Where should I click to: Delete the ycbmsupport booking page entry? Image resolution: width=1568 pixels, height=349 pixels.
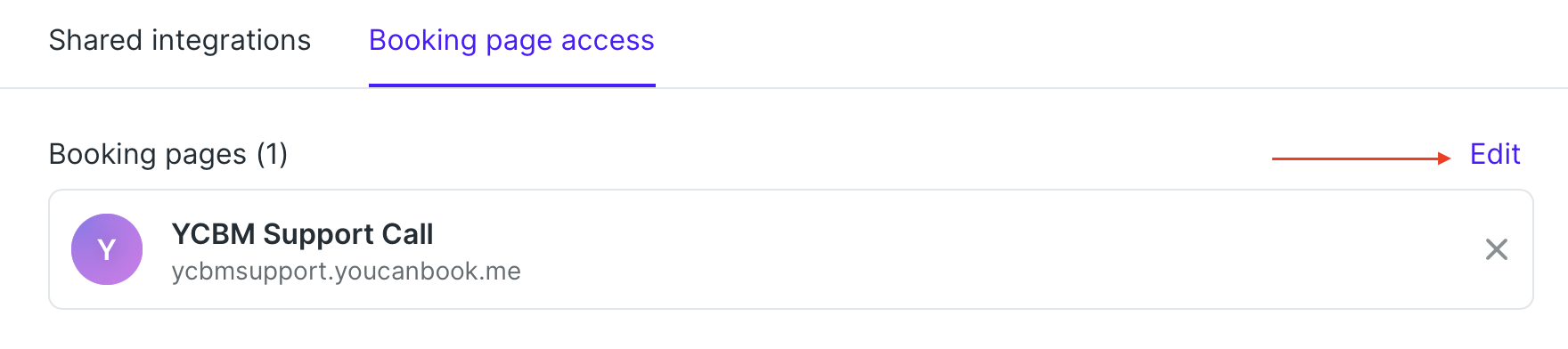1497,249
